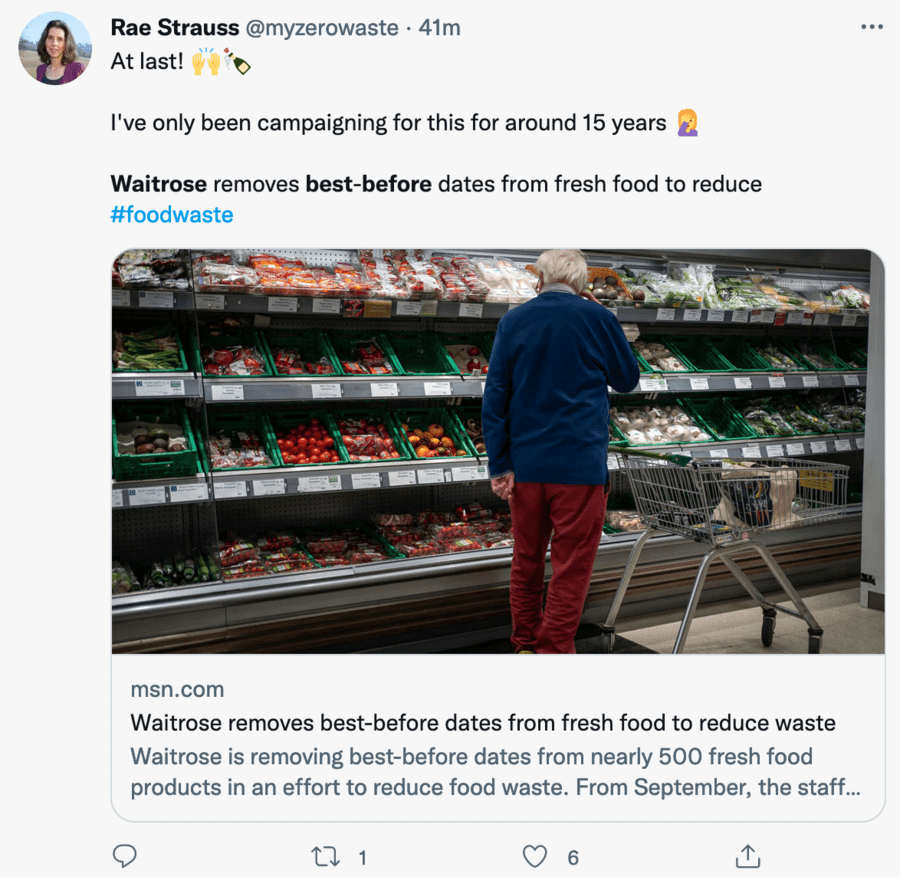
Task: Open the @myzerowaste handle
Action: (x=322, y=28)
